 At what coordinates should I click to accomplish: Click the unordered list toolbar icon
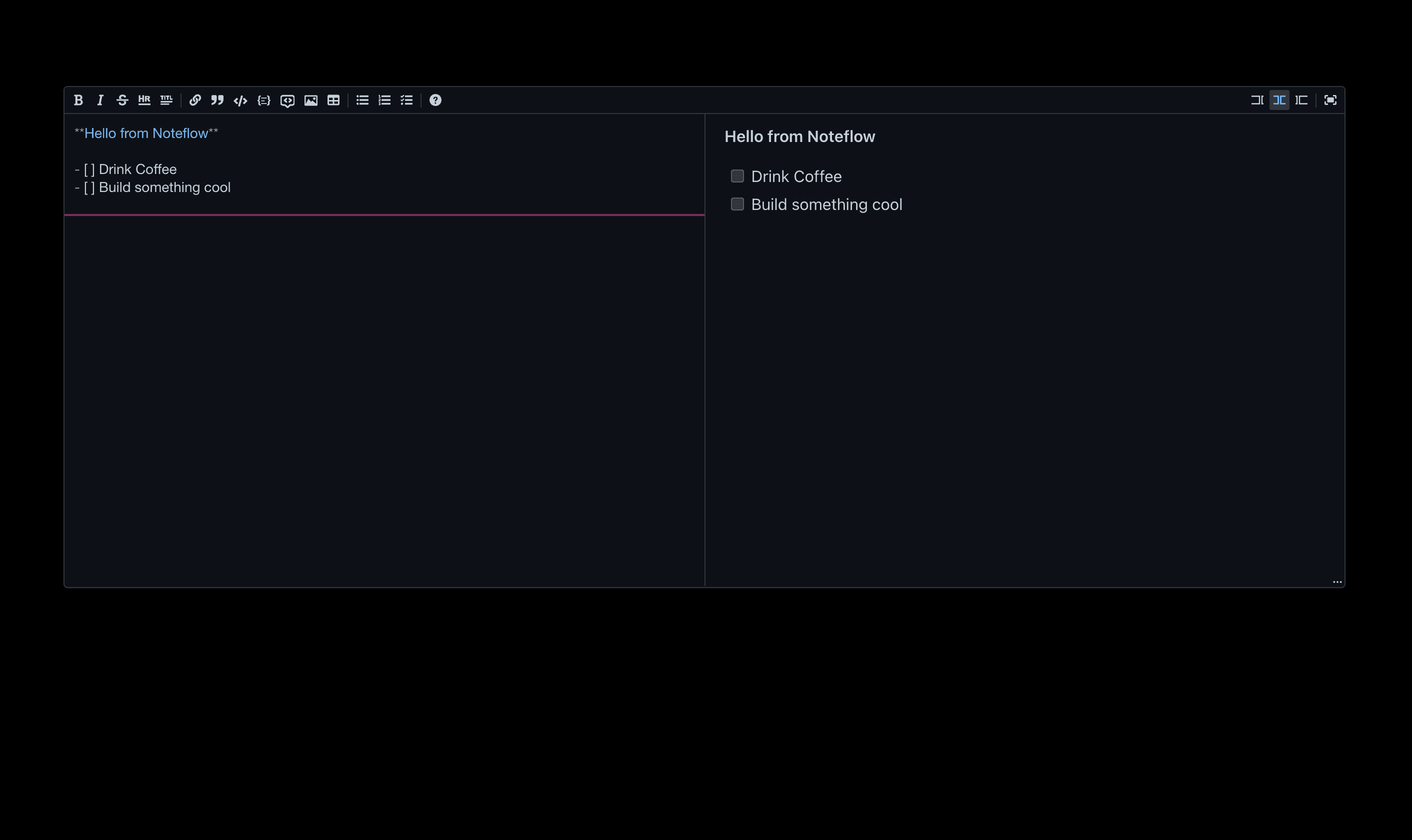point(361,100)
